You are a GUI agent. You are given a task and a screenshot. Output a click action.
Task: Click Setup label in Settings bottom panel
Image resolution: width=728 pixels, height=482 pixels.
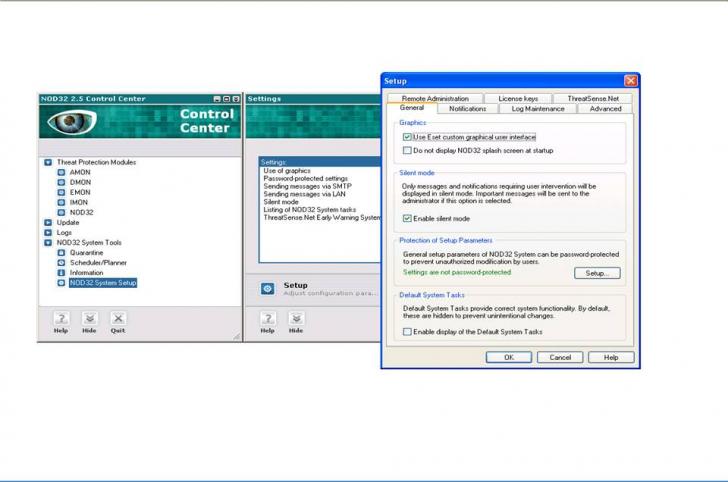[295, 285]
